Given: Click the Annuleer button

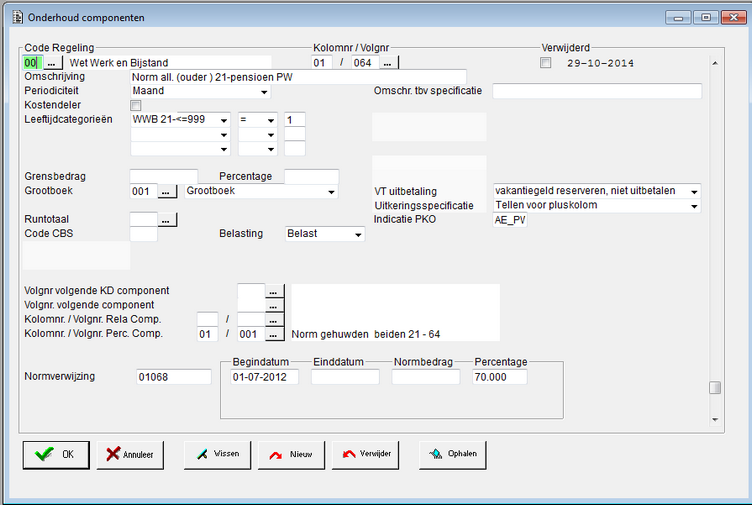Looking at the screenshot, I should [x=130, y=454].
